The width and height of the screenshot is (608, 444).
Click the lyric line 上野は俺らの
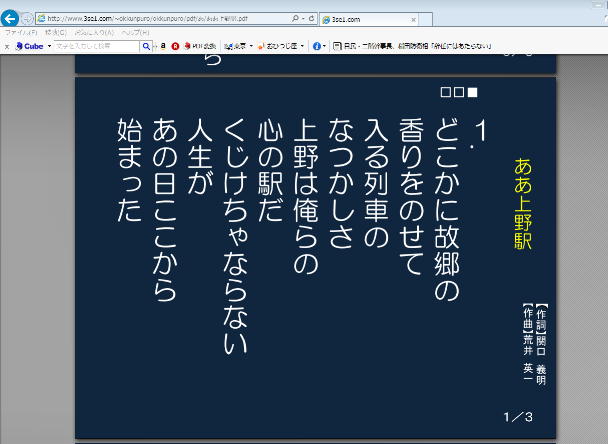[x=306, y=197]
